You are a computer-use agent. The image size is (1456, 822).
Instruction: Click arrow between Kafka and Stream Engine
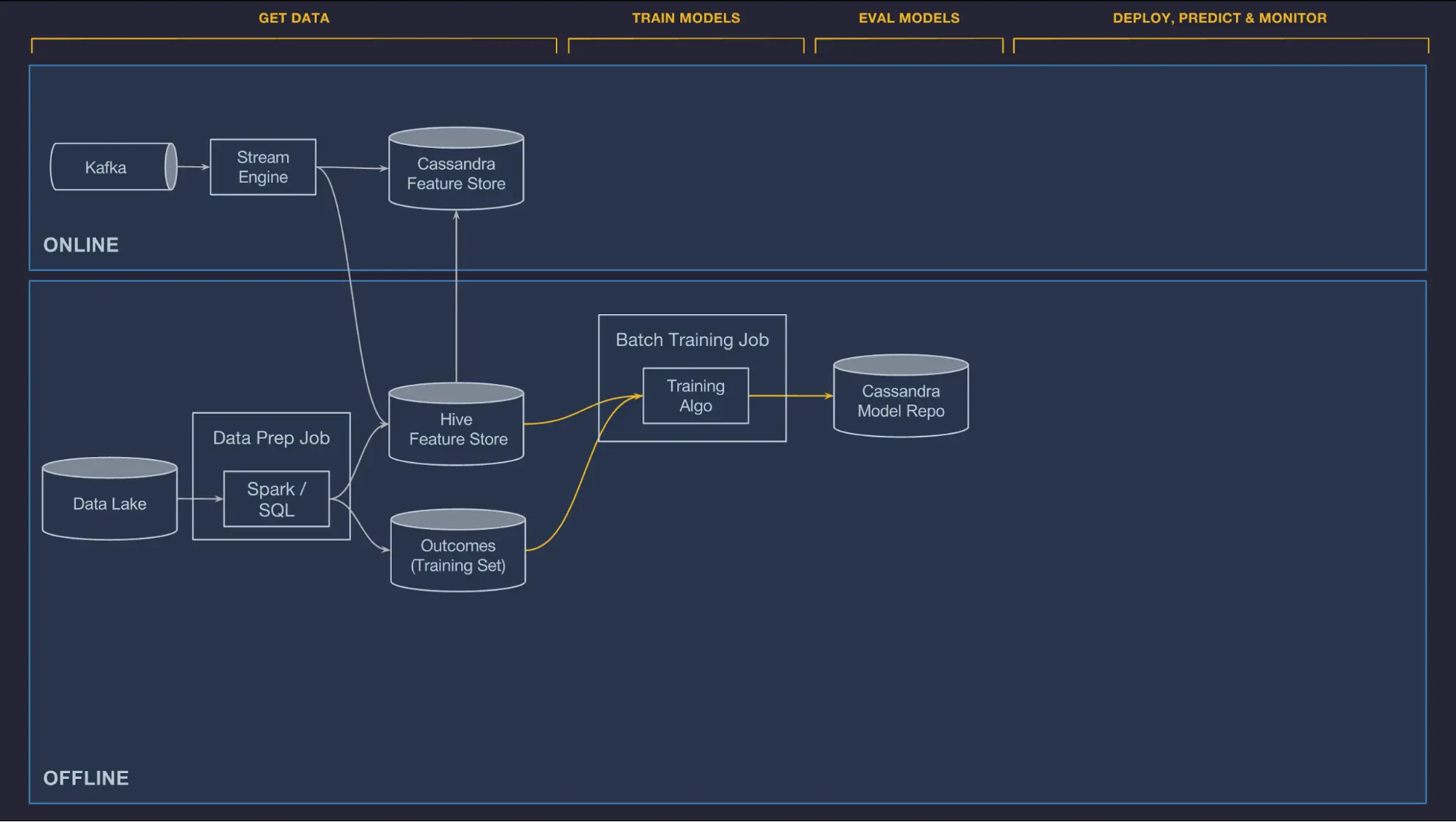193,167
